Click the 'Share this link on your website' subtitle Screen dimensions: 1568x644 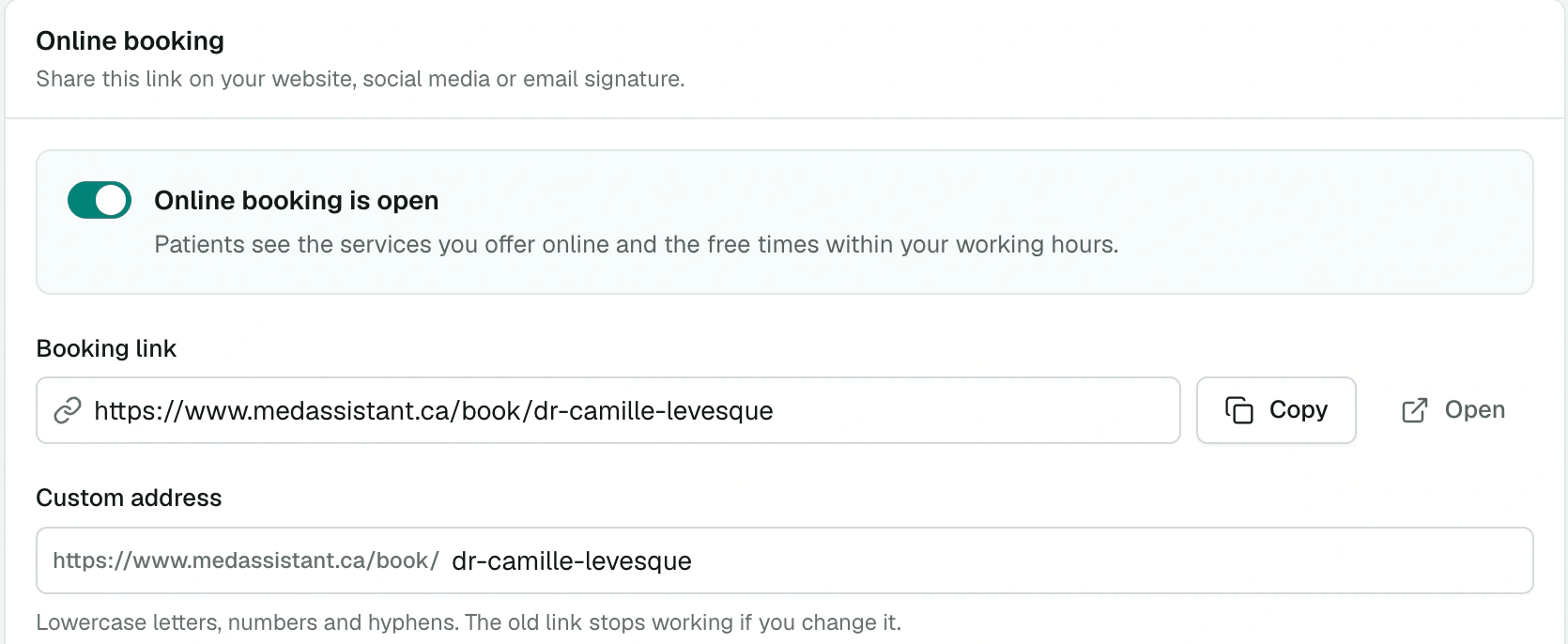click(x=361, y=79)
